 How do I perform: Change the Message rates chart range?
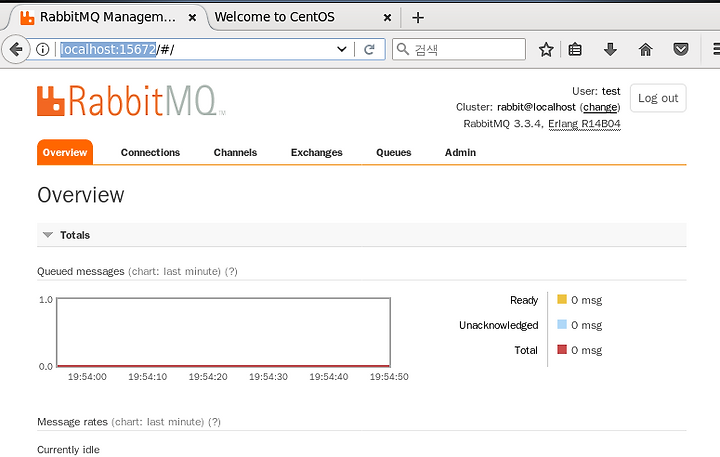tap(158, 422)
